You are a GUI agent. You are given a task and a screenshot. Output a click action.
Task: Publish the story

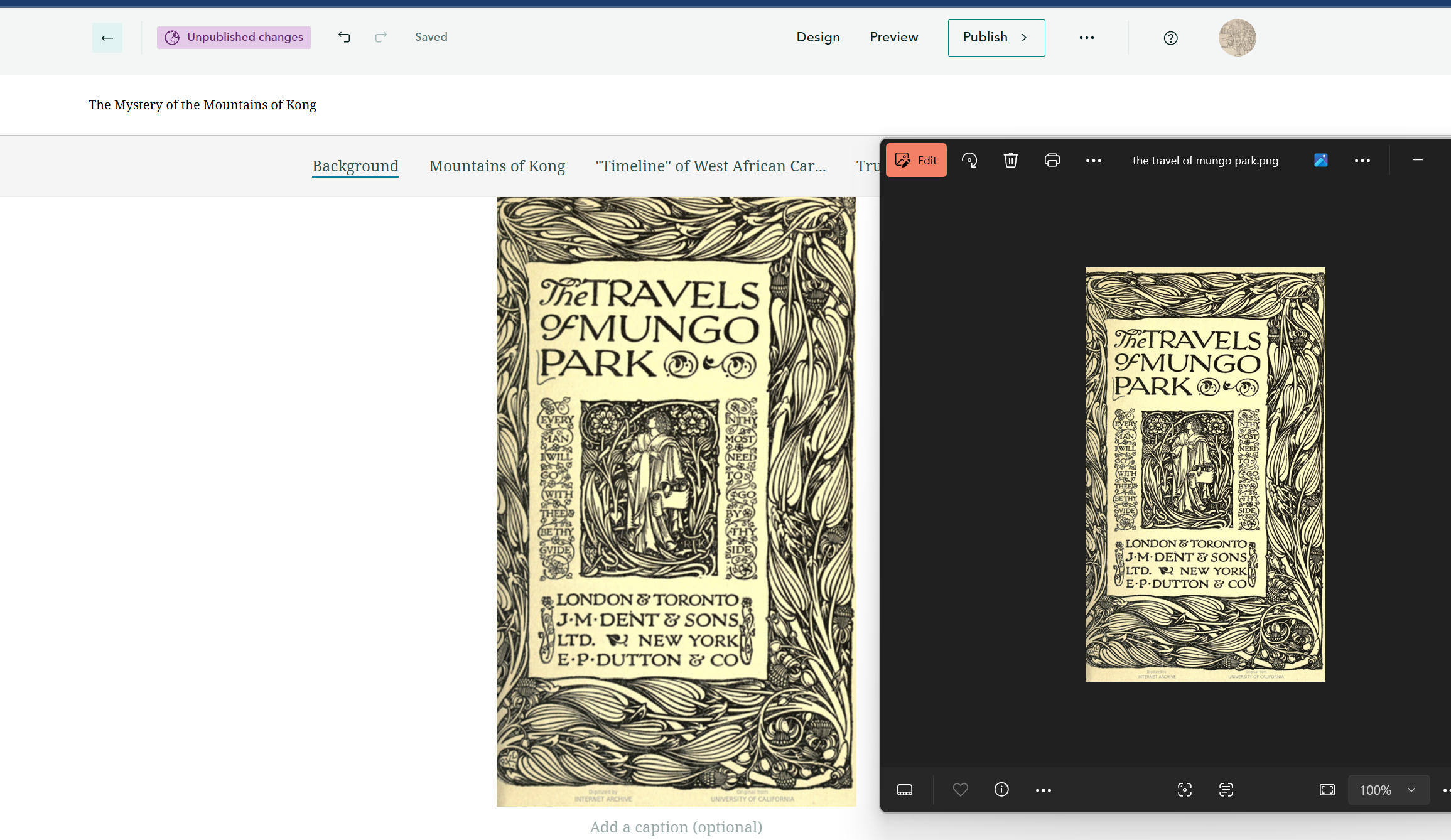click(996, 38)
